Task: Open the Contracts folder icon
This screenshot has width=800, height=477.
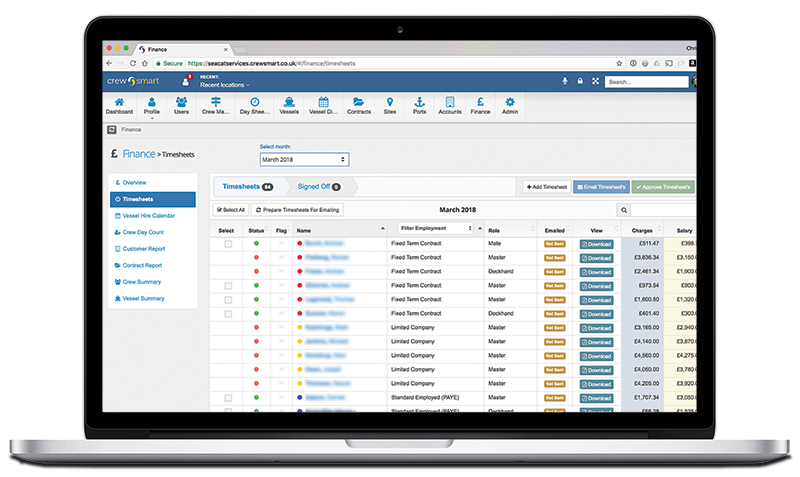Action: pyautogui.click(x=358, y=105)
